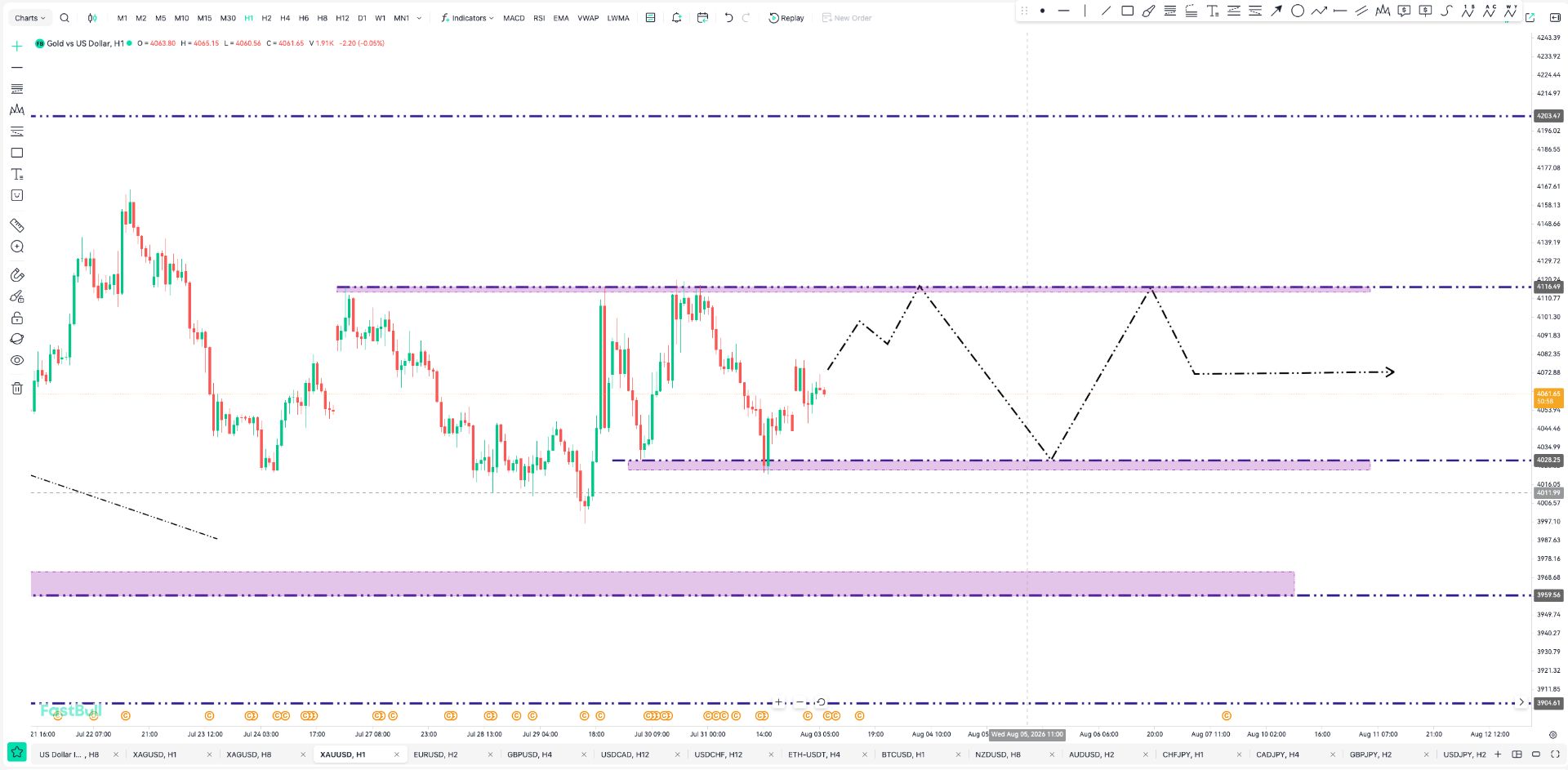Change the candlestick chart type
The image size is (1568, 770).
[x=92, y=18]
